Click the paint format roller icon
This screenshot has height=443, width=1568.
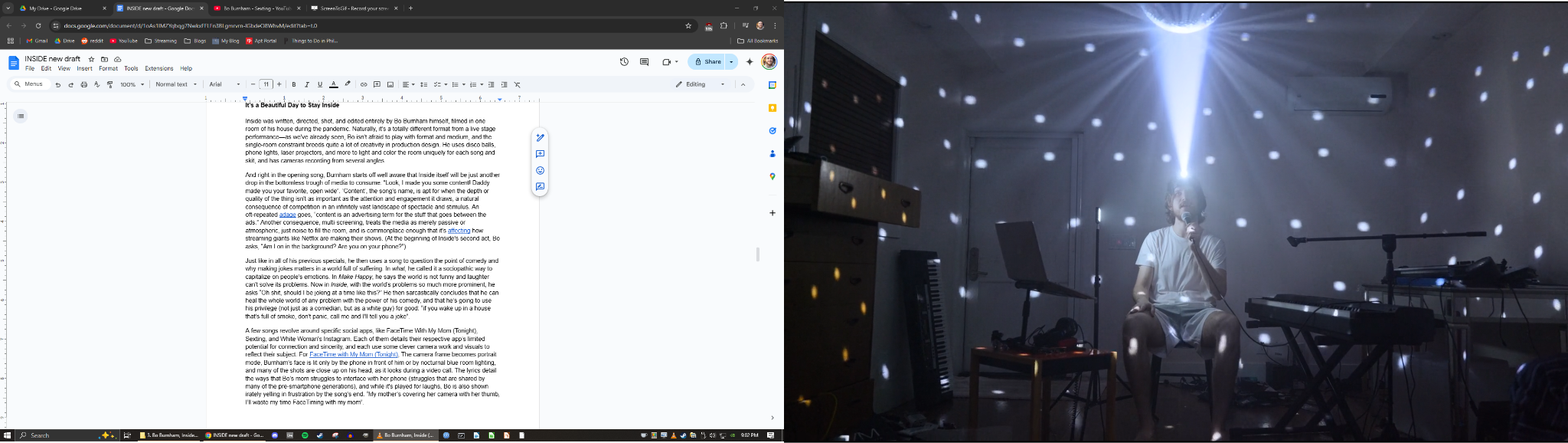coord(109,84)
